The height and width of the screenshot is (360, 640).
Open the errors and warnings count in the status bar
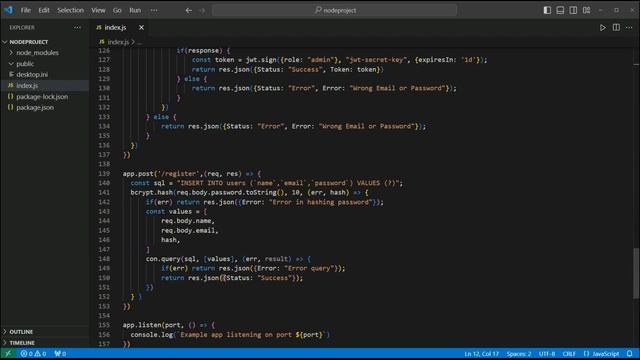click(x=33, y=353)
